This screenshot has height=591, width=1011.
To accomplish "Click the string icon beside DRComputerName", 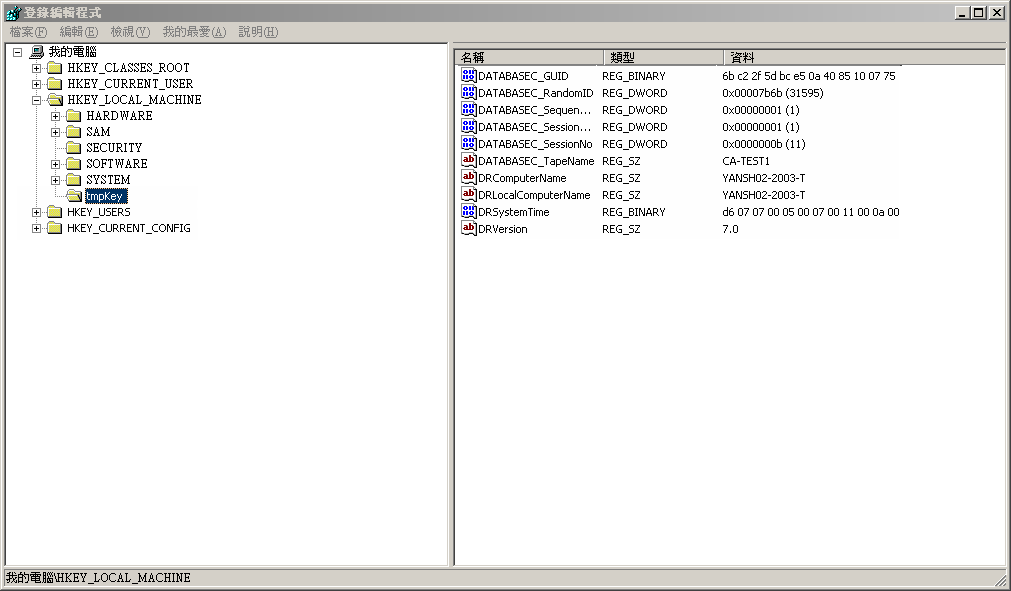I will (x=468, y=178).
